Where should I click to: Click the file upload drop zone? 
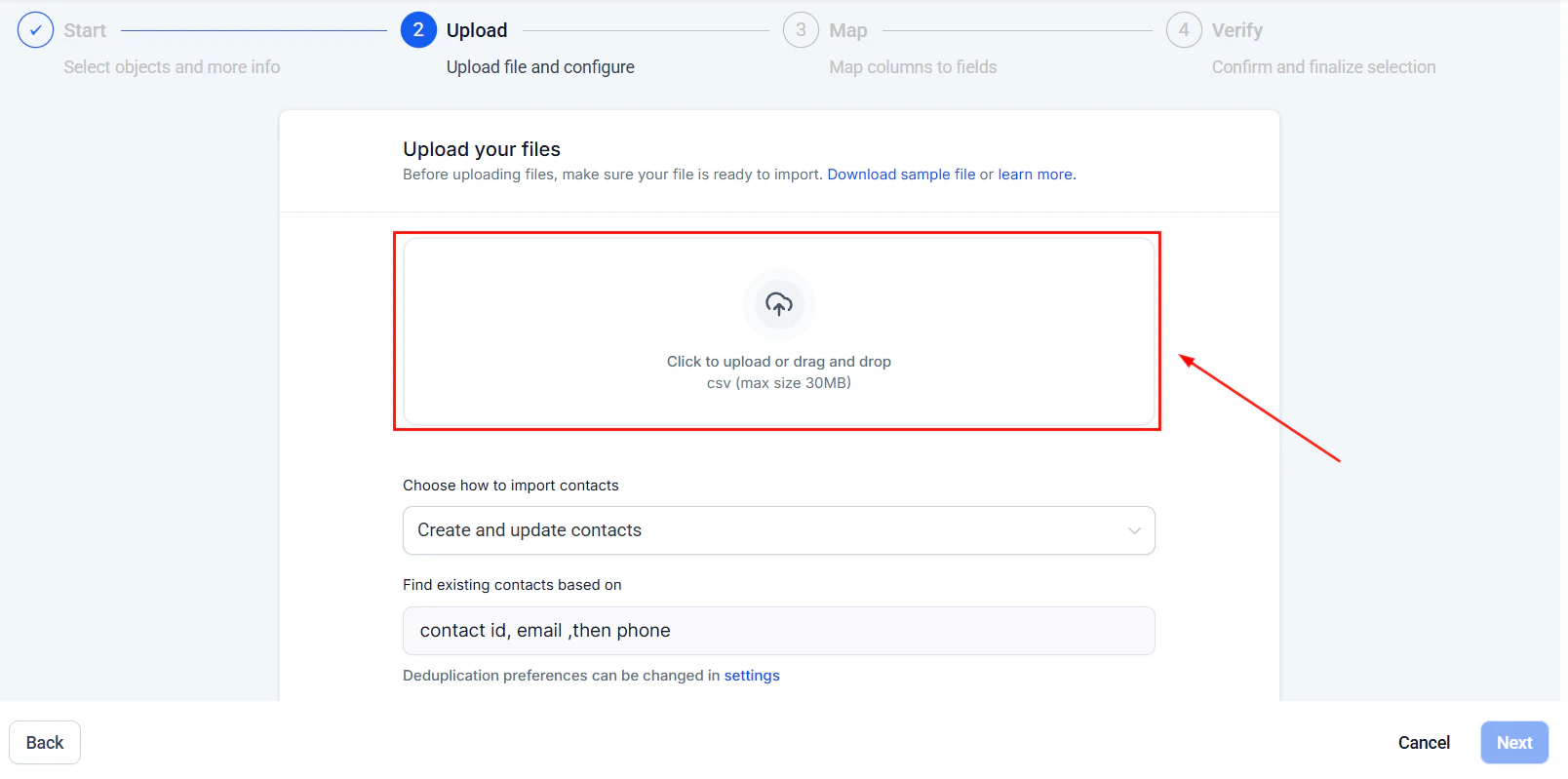click(778, 331)
